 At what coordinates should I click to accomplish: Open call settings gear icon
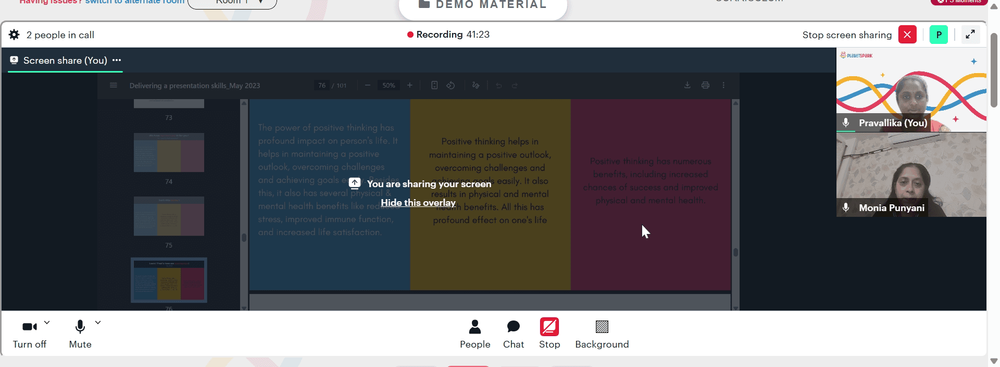(14, 34)
